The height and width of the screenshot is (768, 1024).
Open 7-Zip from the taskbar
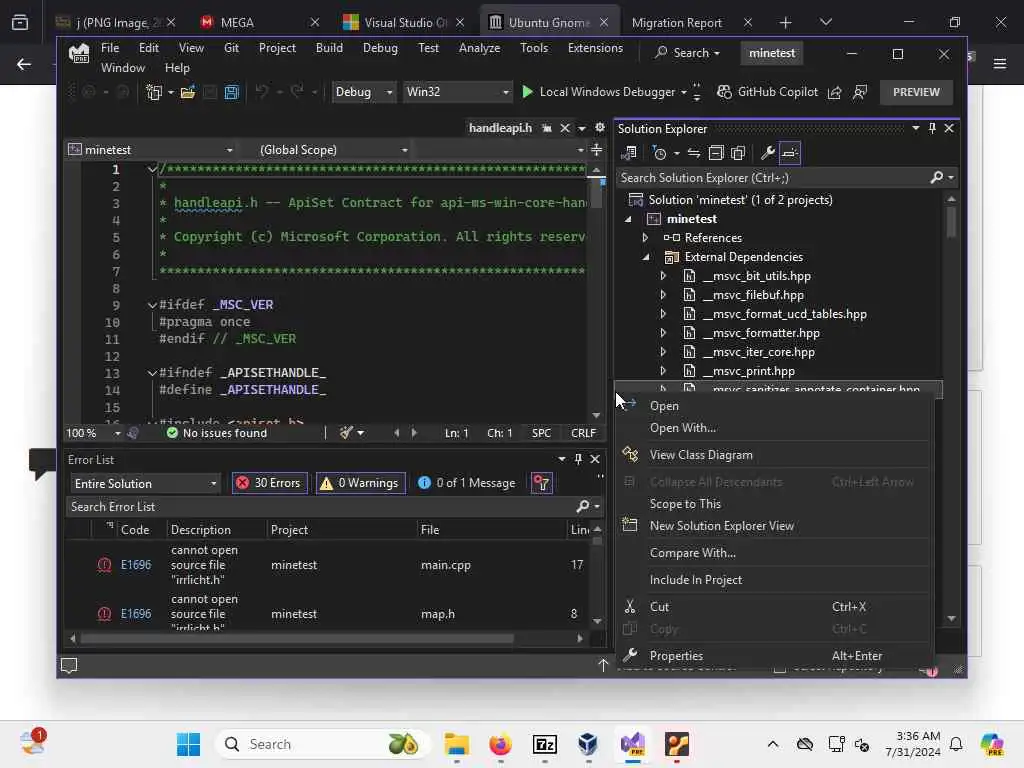[545, 744]
